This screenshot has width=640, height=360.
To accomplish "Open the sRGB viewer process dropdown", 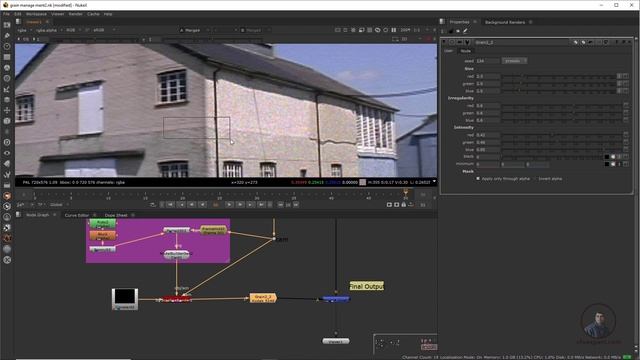I will 104,30.
